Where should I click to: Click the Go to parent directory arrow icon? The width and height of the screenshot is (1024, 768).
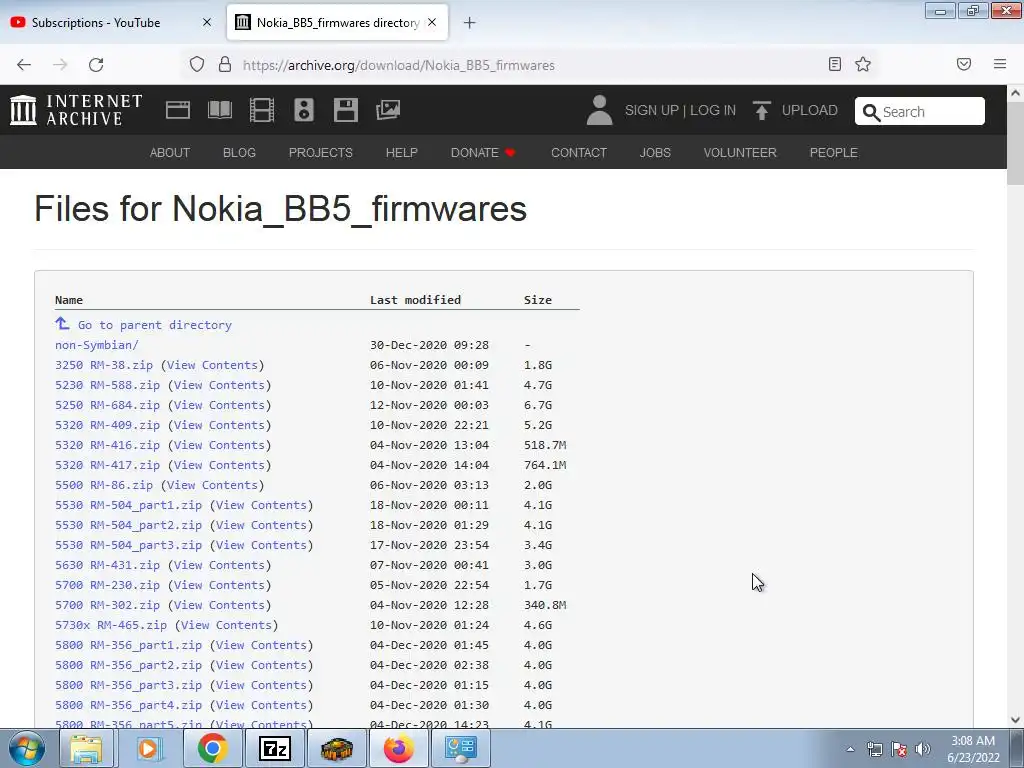[x=62, y=324]
